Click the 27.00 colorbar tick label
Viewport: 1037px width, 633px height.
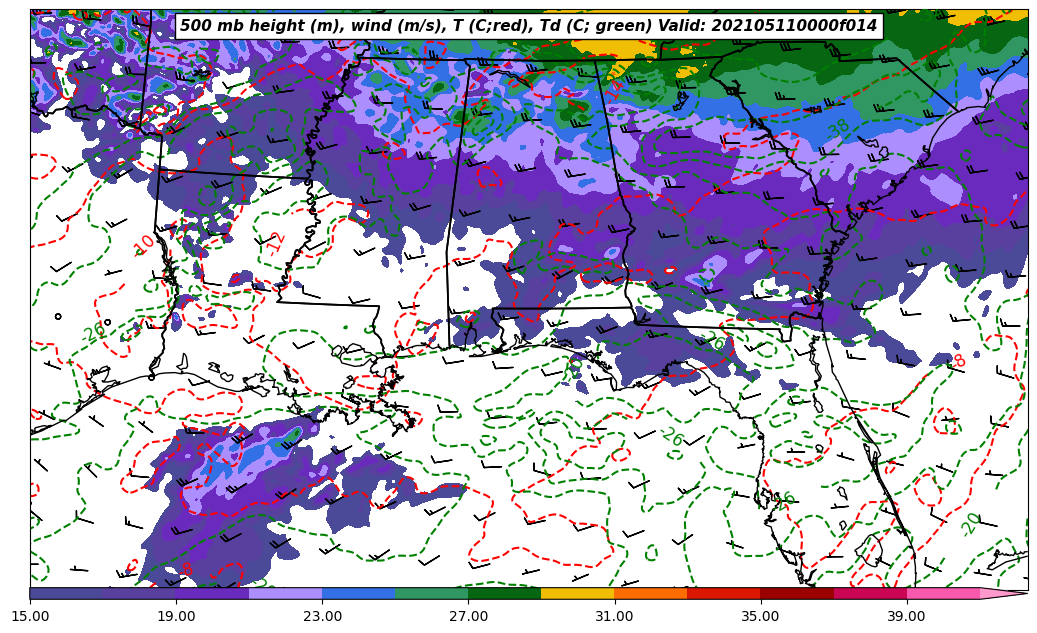point(468,616)
